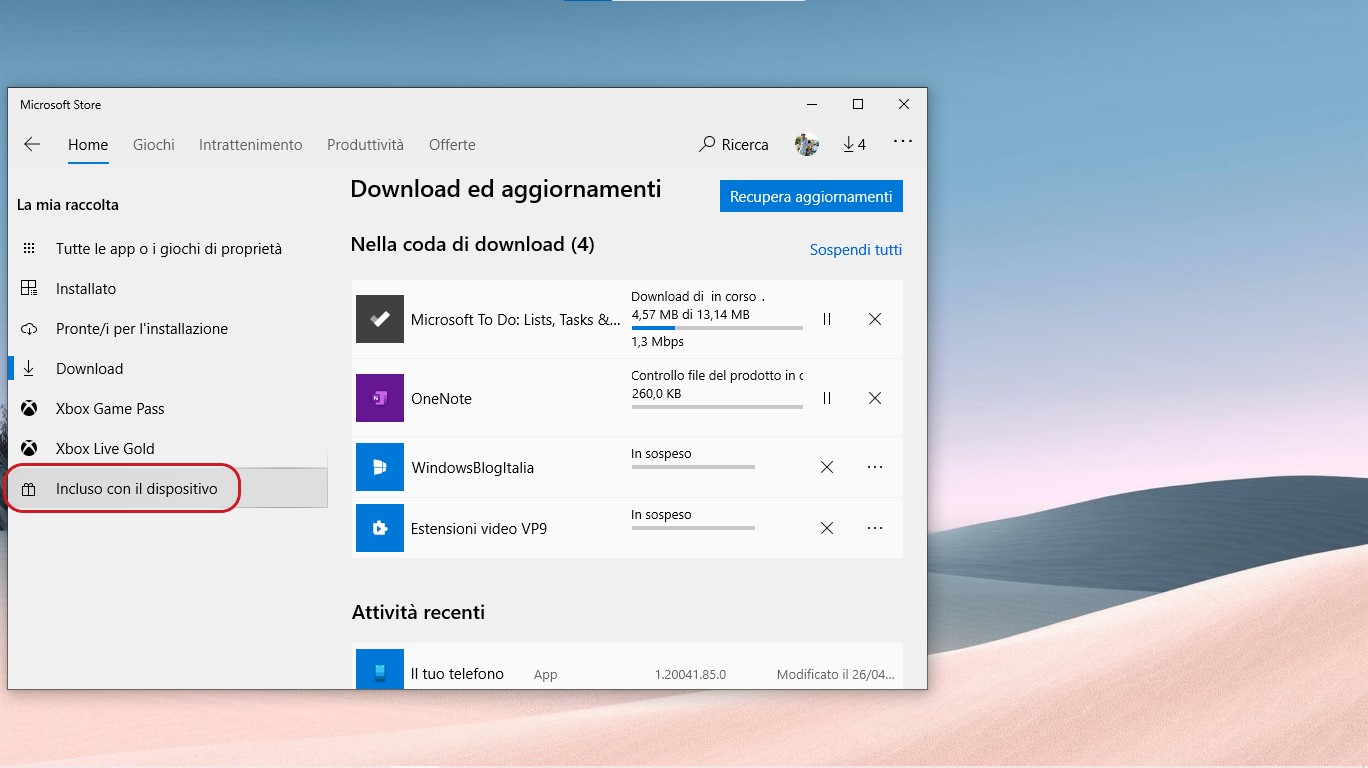
Task: Click the 1,3 Mbps speed text
Action: [x=658, y=342]
